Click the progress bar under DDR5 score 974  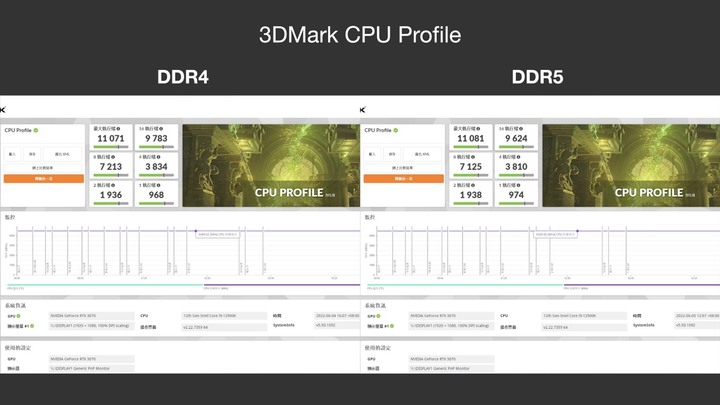[x=516, y=203]
